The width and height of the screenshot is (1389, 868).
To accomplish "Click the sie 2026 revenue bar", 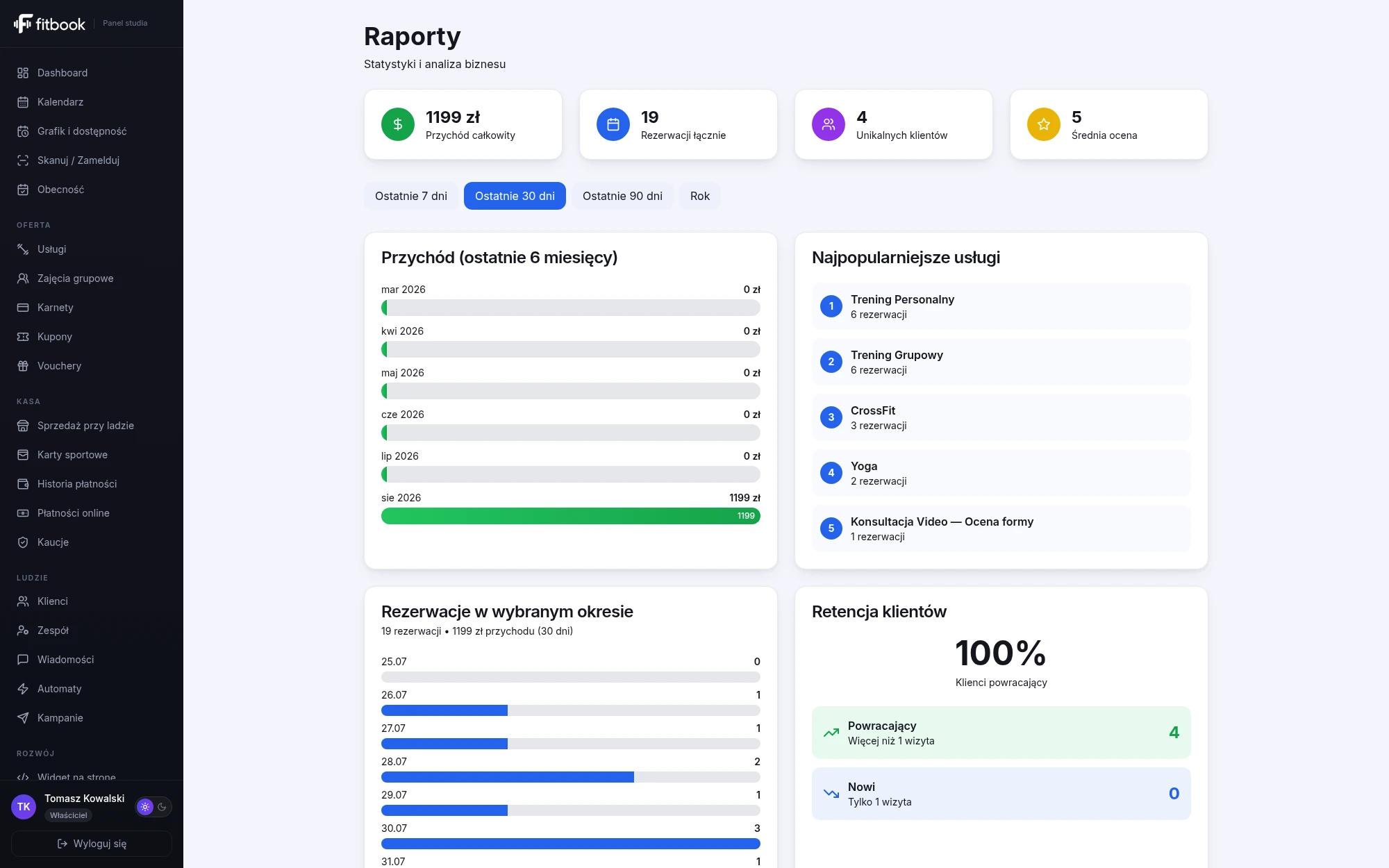I will click(x=571, y=516).
